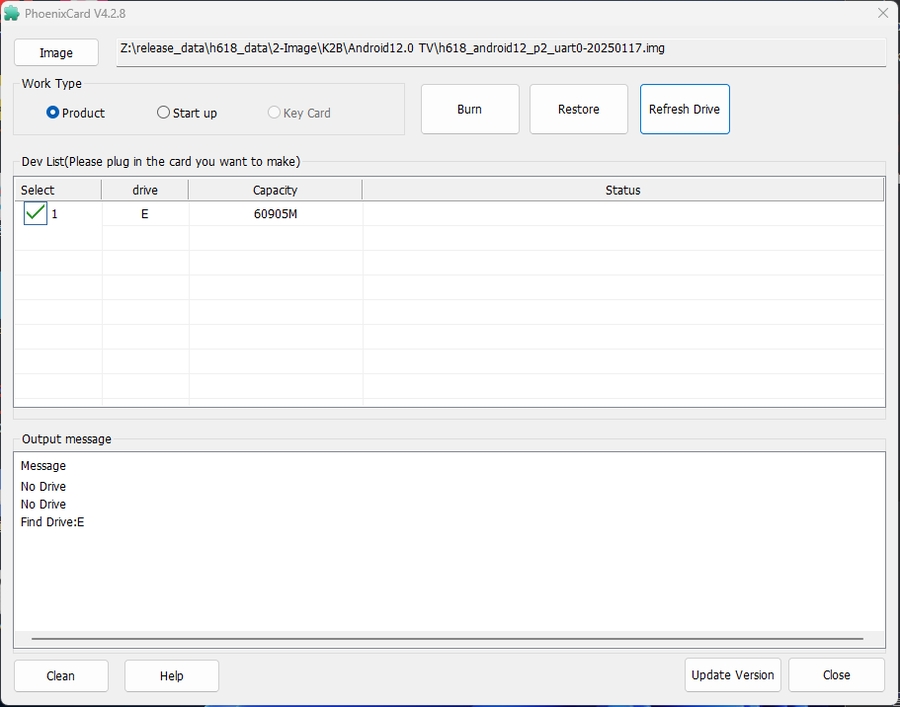The height and width of the screenshot is (707, 900).
Task: Select the drive E cell in list
Action: point(145,214)
